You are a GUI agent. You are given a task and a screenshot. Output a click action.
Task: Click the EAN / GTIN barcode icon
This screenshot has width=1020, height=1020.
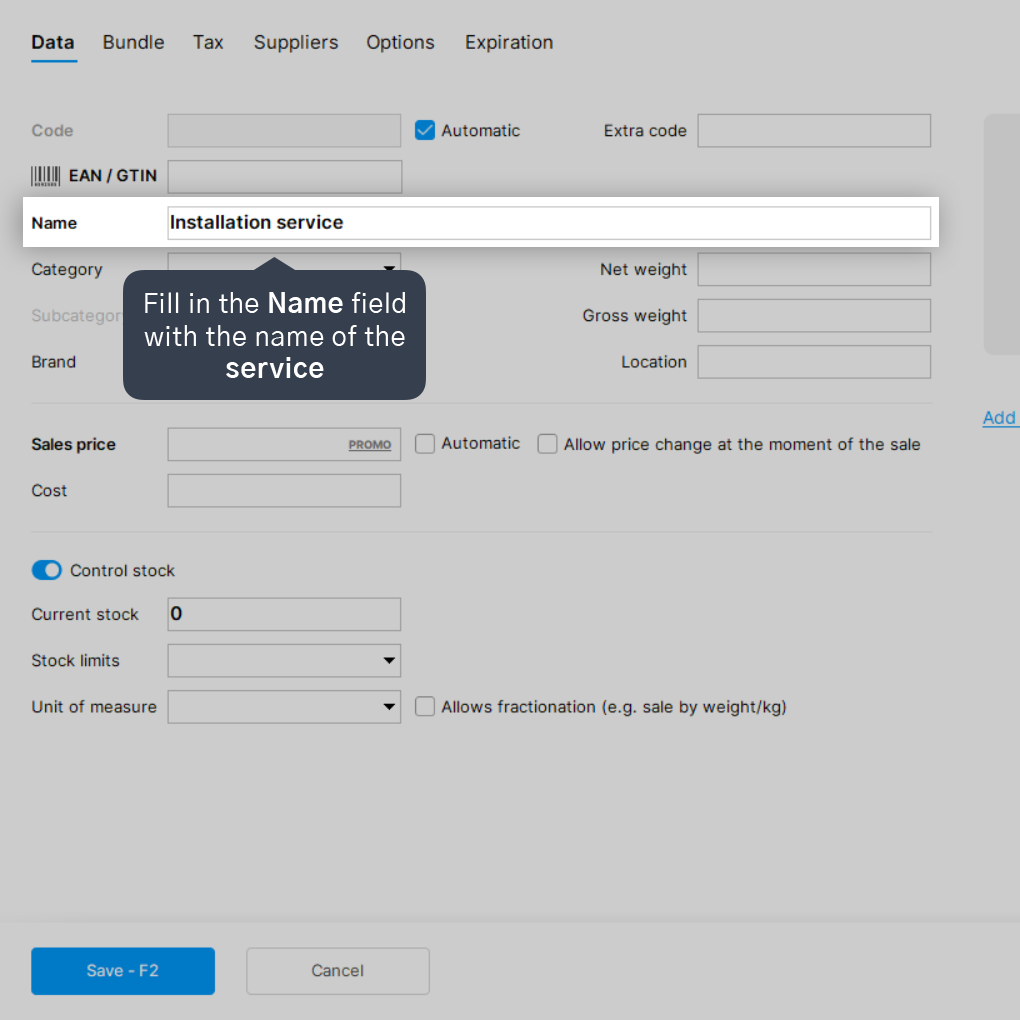coord(46,176)
